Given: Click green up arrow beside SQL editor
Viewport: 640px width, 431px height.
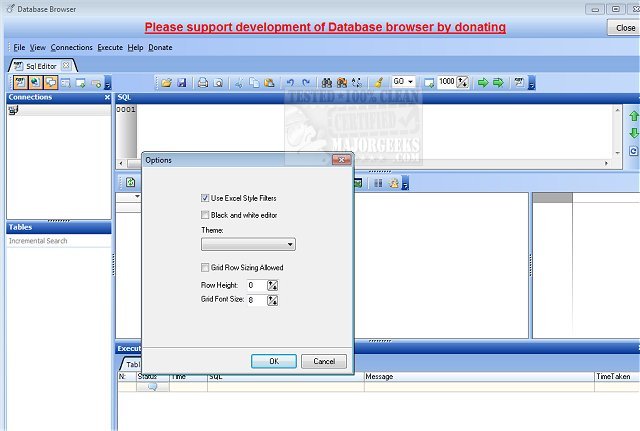Looking at the screenshot, I should (x=634, y=116).
